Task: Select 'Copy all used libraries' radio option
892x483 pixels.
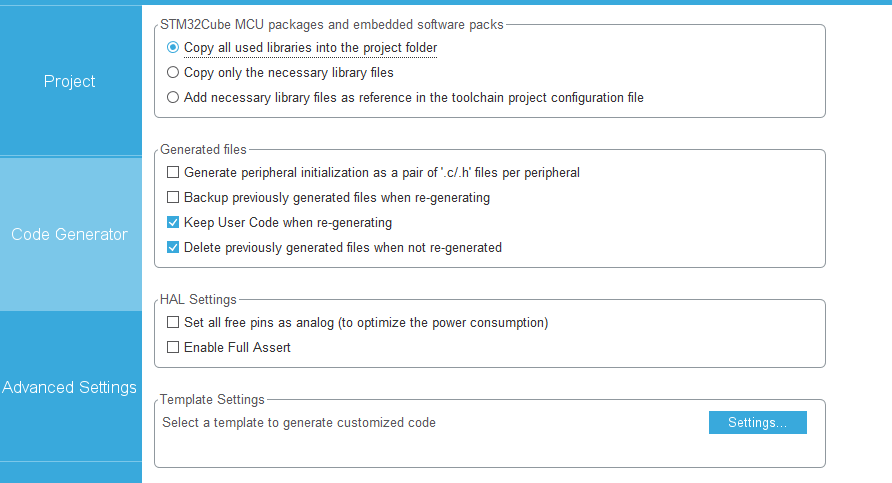Action: coord(174,47)
